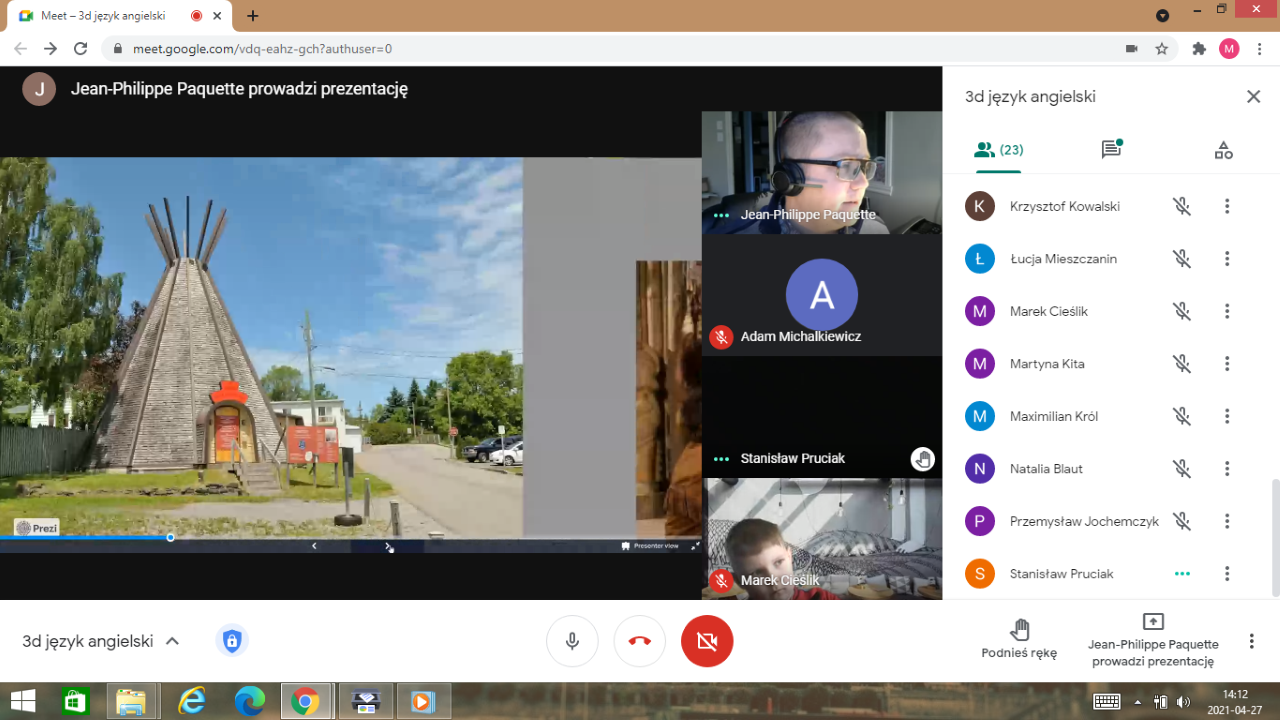Switch to the participants tab
This screenshot has height=720, width=1280.
[x=998, y=150]
